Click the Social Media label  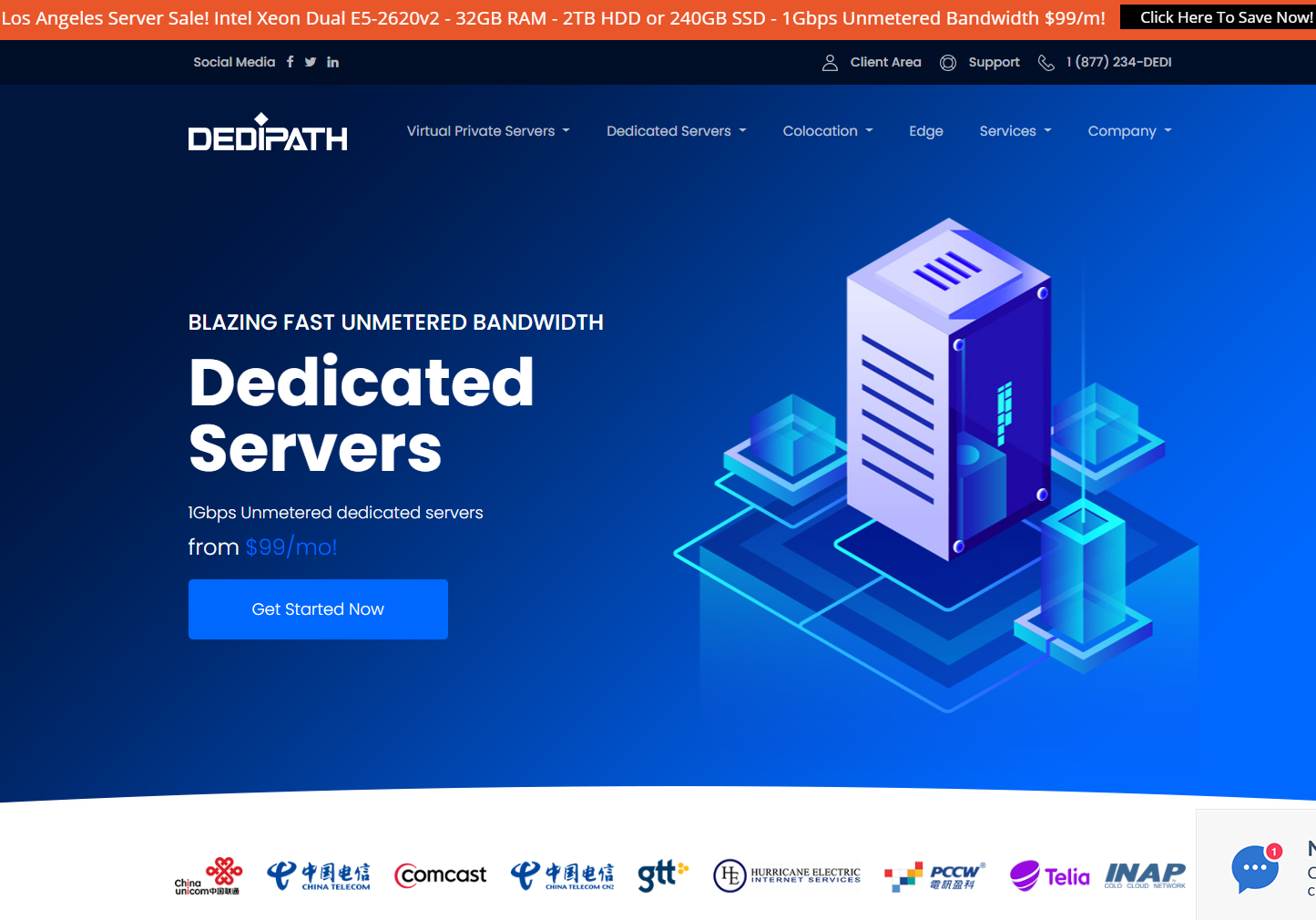(x=234, y=62)
